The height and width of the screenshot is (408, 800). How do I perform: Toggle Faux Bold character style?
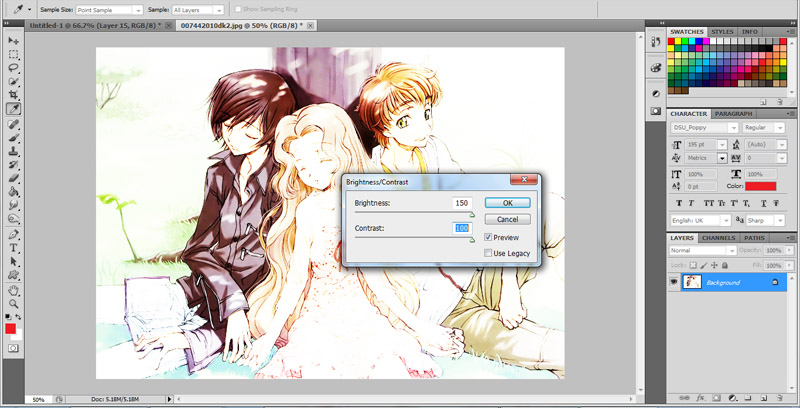point(679,203)
